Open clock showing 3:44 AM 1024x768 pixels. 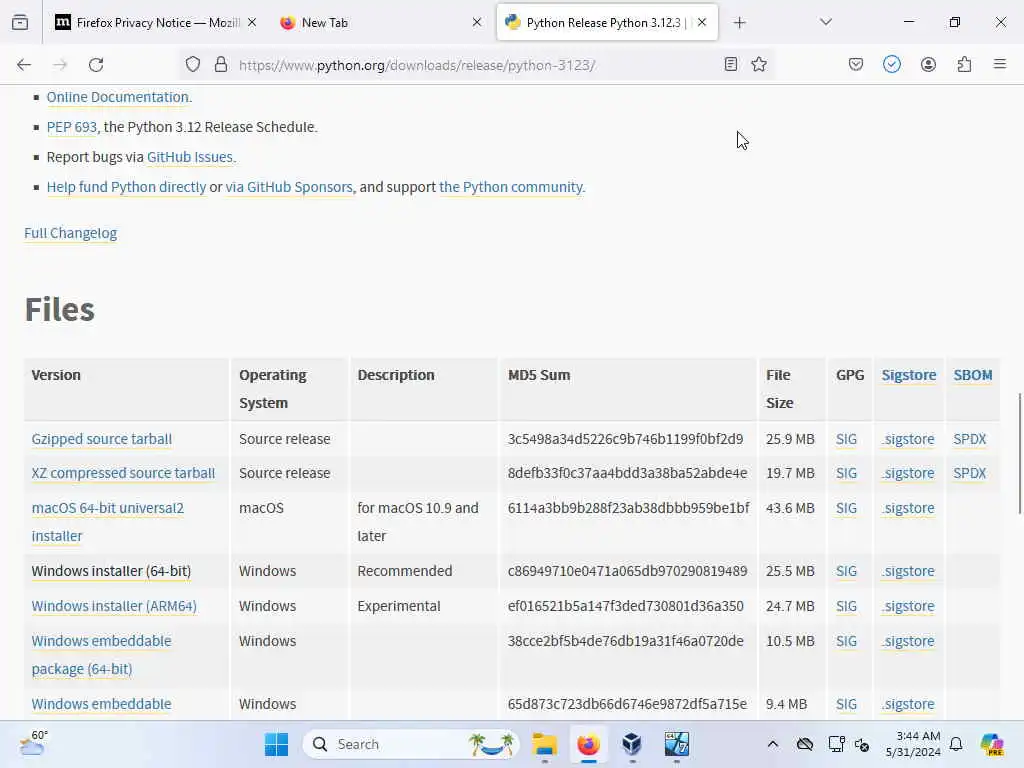(x=913, y=744)
